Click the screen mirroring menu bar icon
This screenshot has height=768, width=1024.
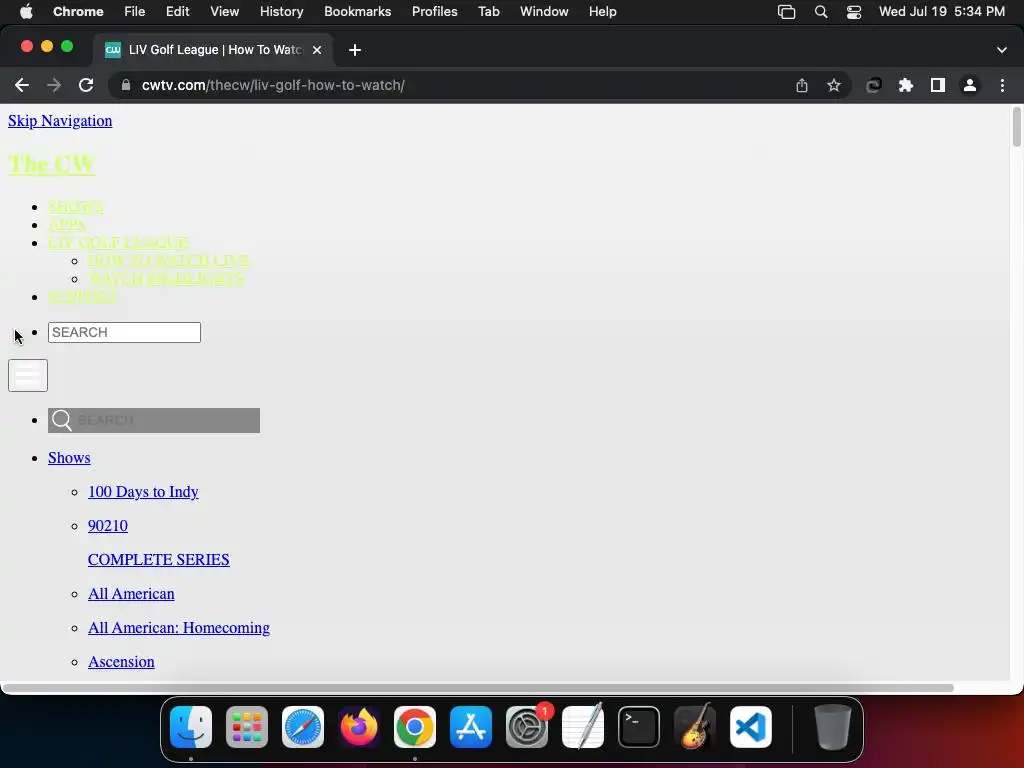point(786,12)
